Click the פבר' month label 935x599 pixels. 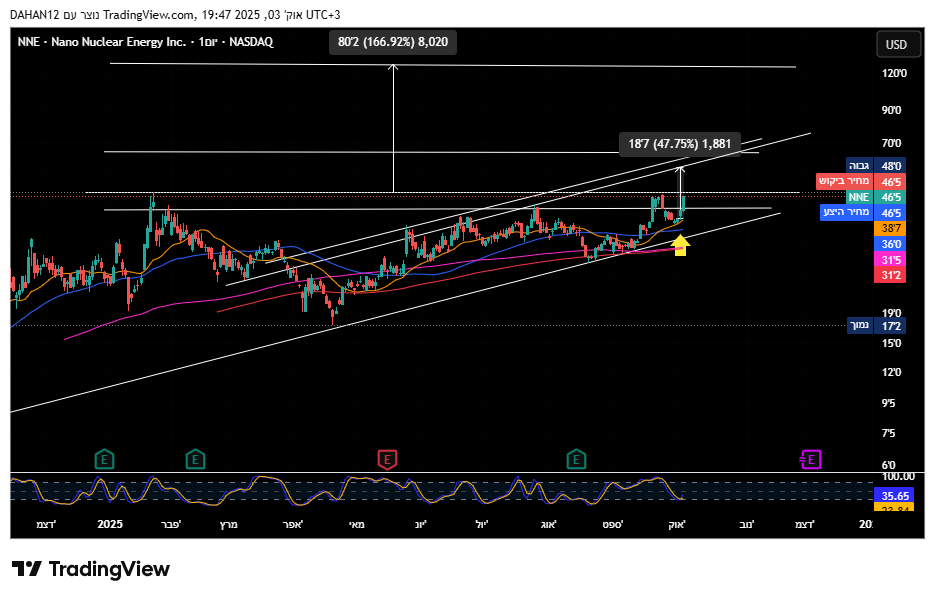[x=171, y=524]
